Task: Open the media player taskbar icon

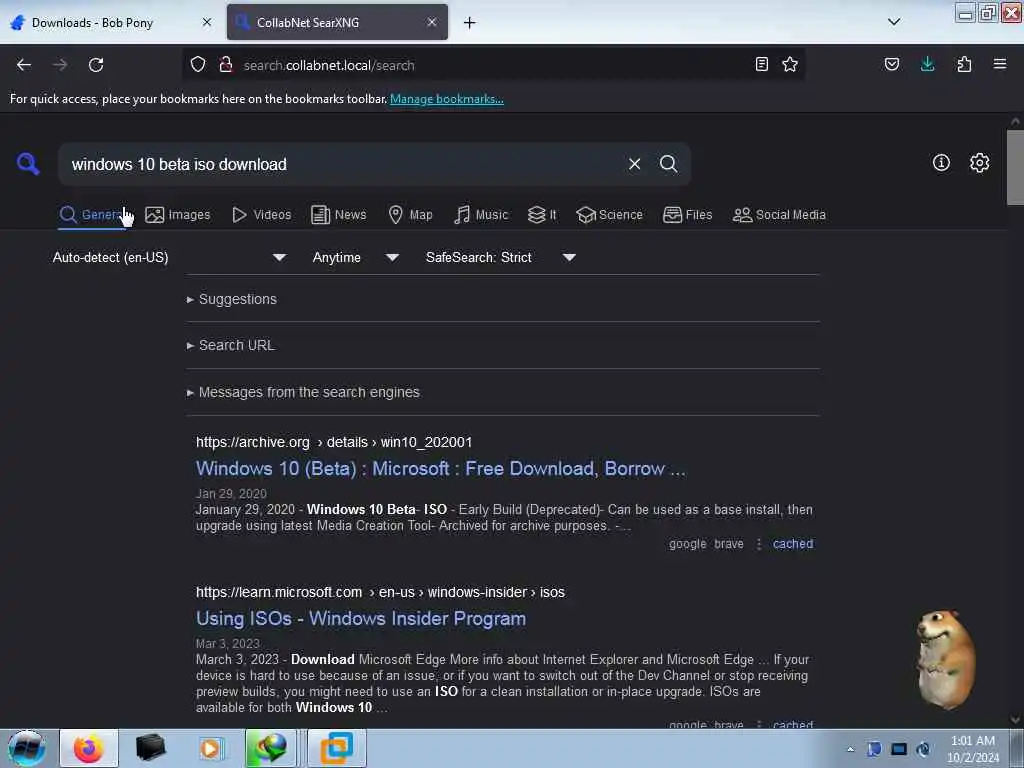Action: pos(210,748)
